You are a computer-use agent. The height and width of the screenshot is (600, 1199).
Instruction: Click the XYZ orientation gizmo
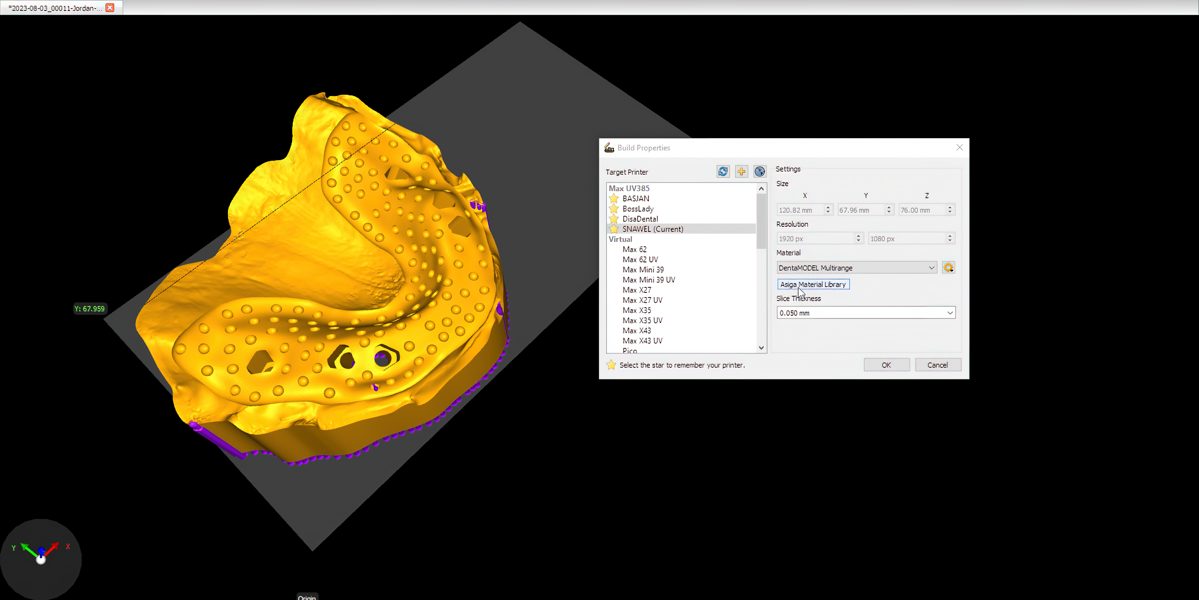pos(41,555)
